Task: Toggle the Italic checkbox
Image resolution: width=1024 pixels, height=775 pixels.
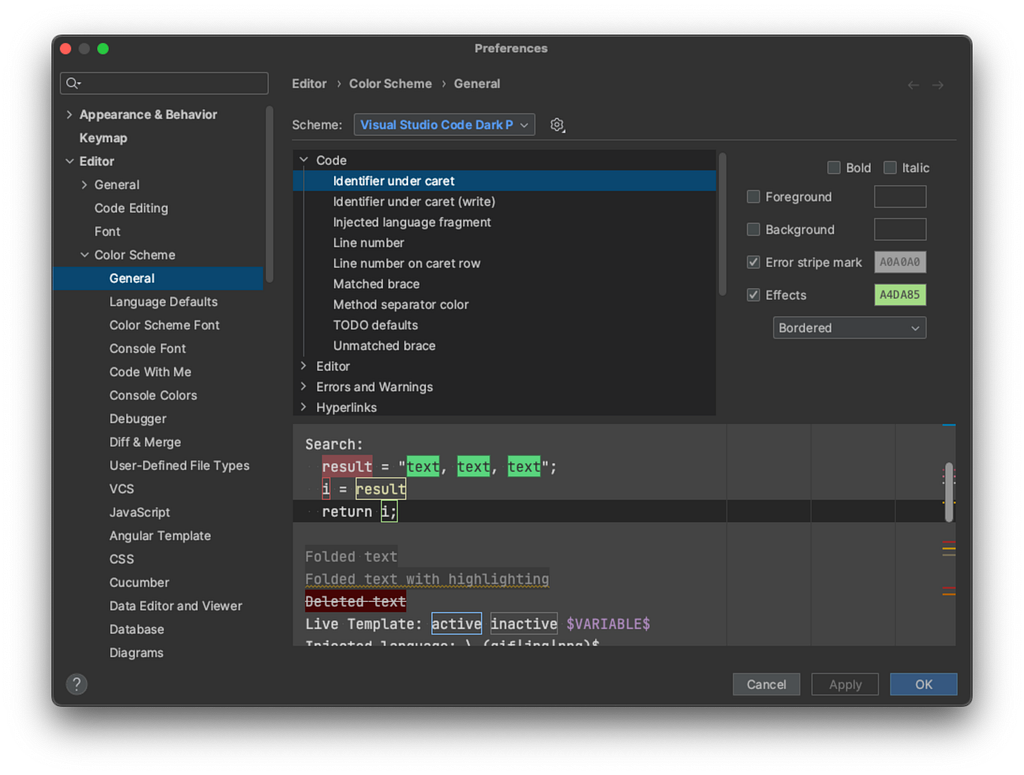Action: [890, 168]
